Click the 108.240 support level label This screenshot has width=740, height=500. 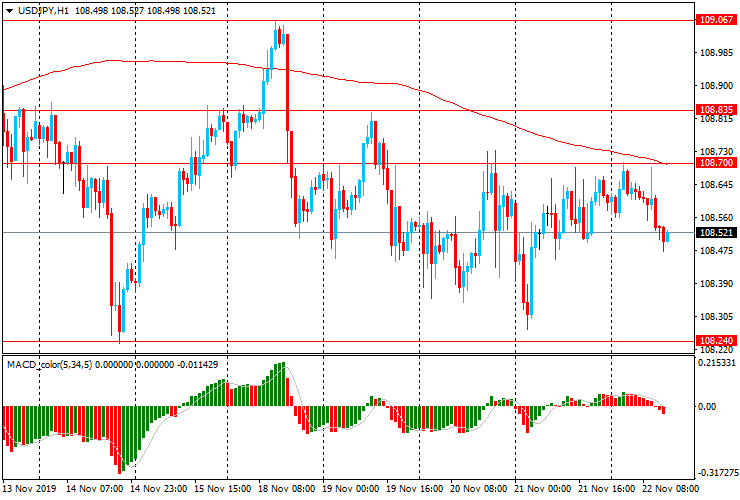pyautogui.click(x=716, y=340)
